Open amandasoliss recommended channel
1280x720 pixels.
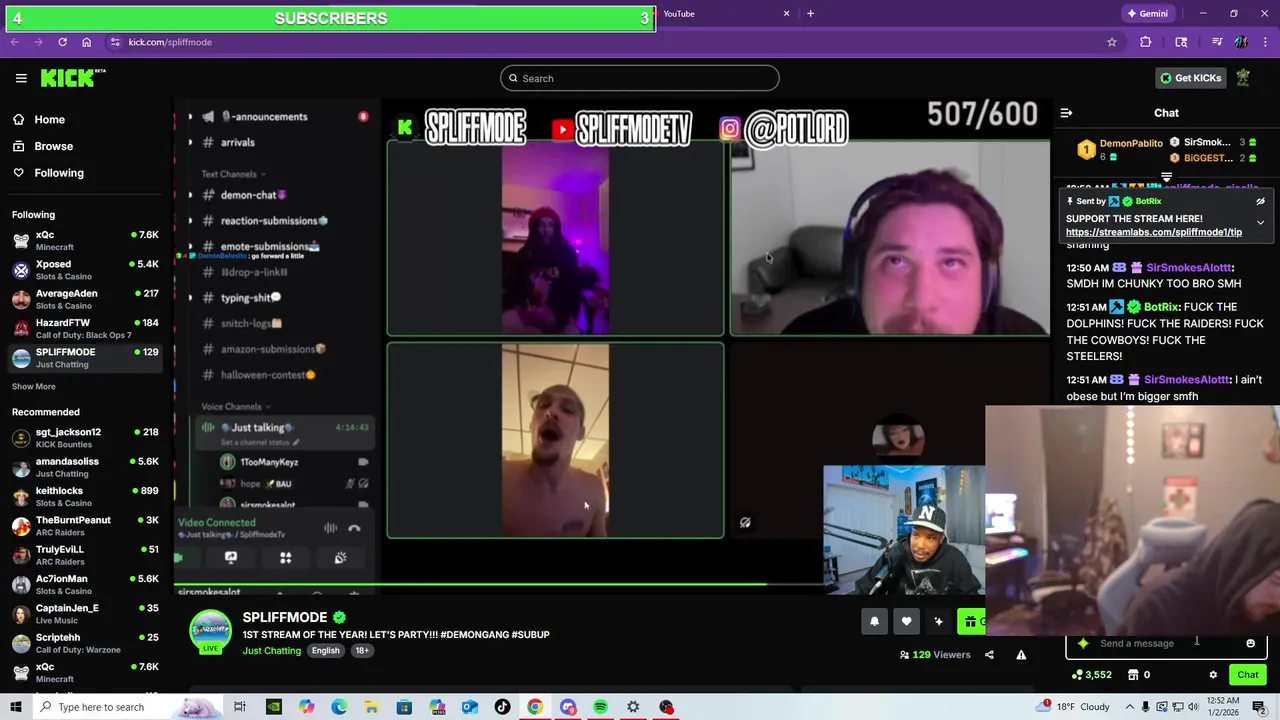click(x=85, y=467)
